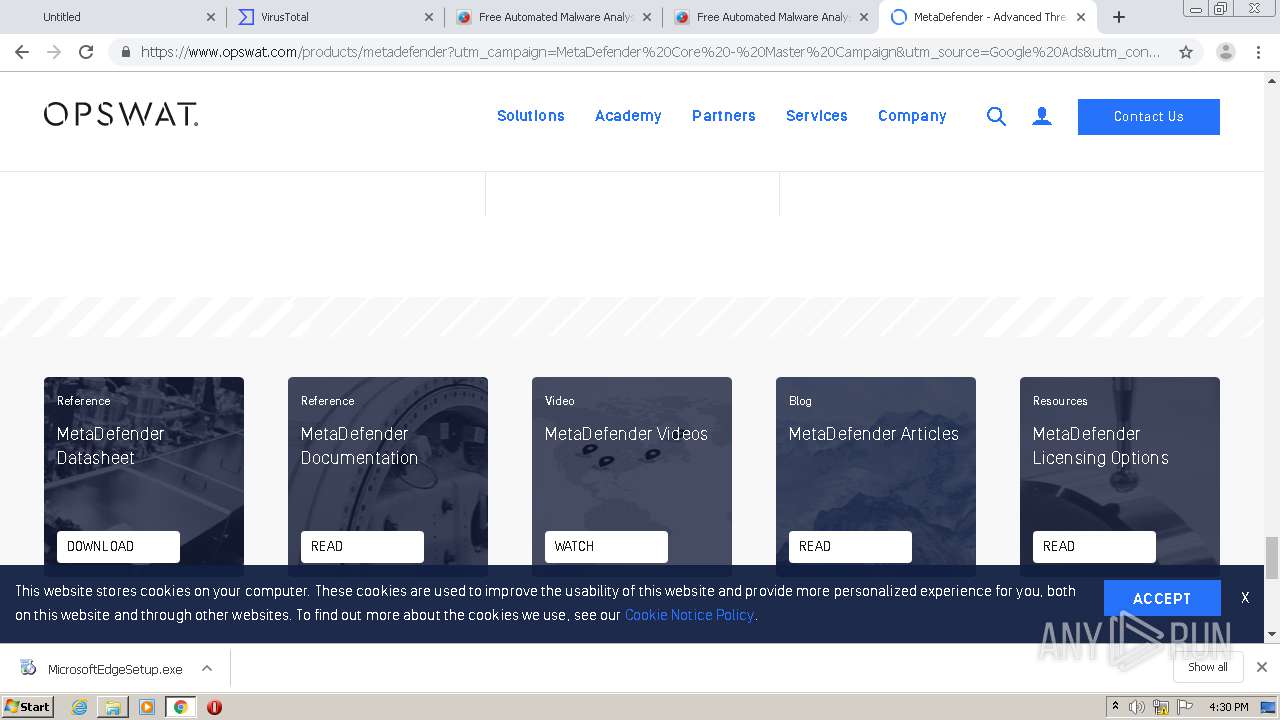Close the downloads bar
The image size is (1280, 720).
1262,667
